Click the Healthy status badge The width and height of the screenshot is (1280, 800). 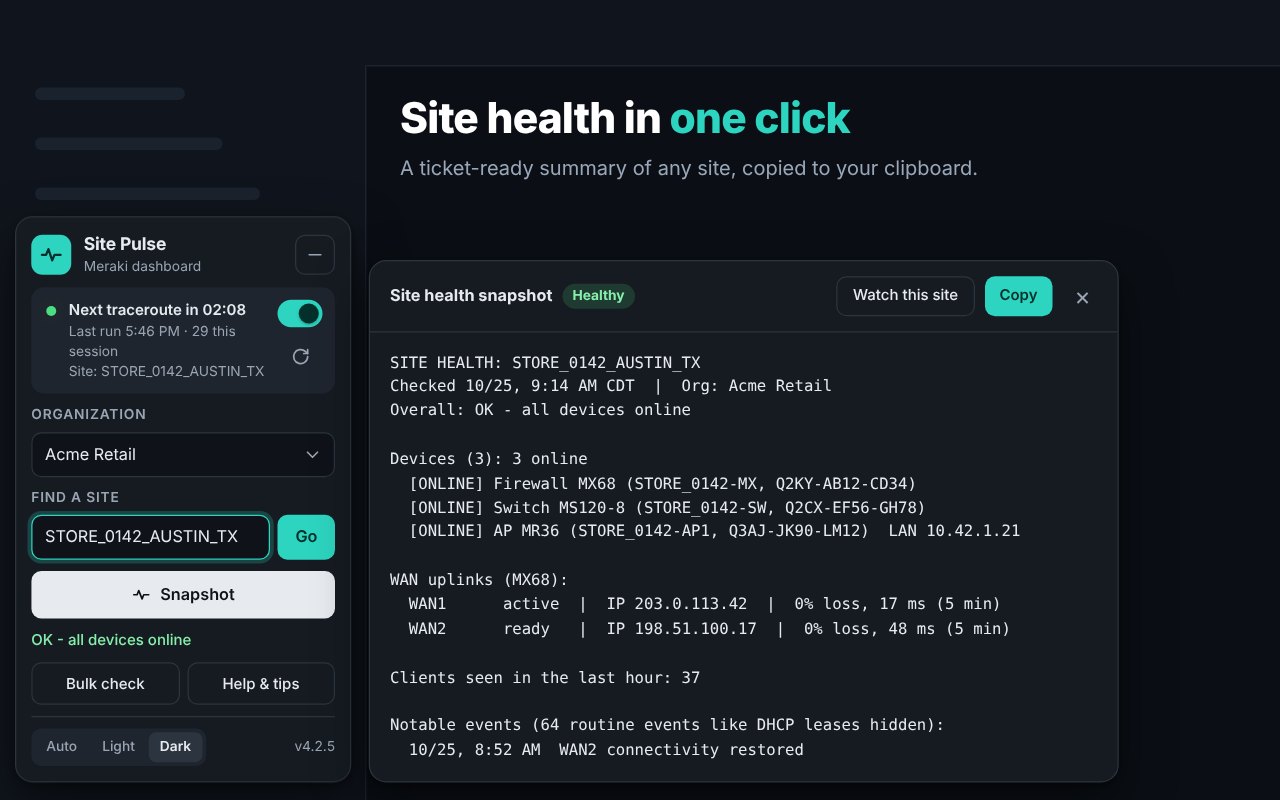[x=598, y=296]
